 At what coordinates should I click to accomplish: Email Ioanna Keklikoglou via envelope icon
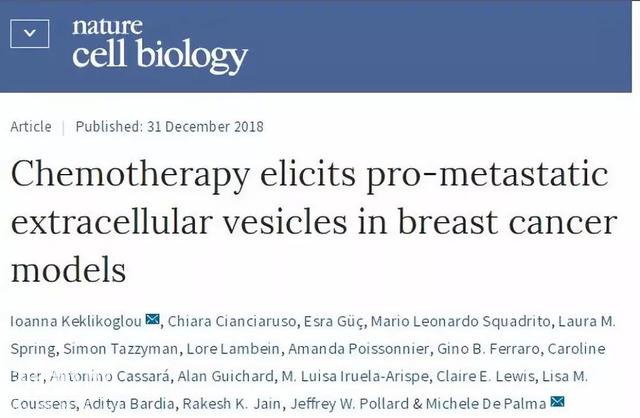[x=153, y=319]
